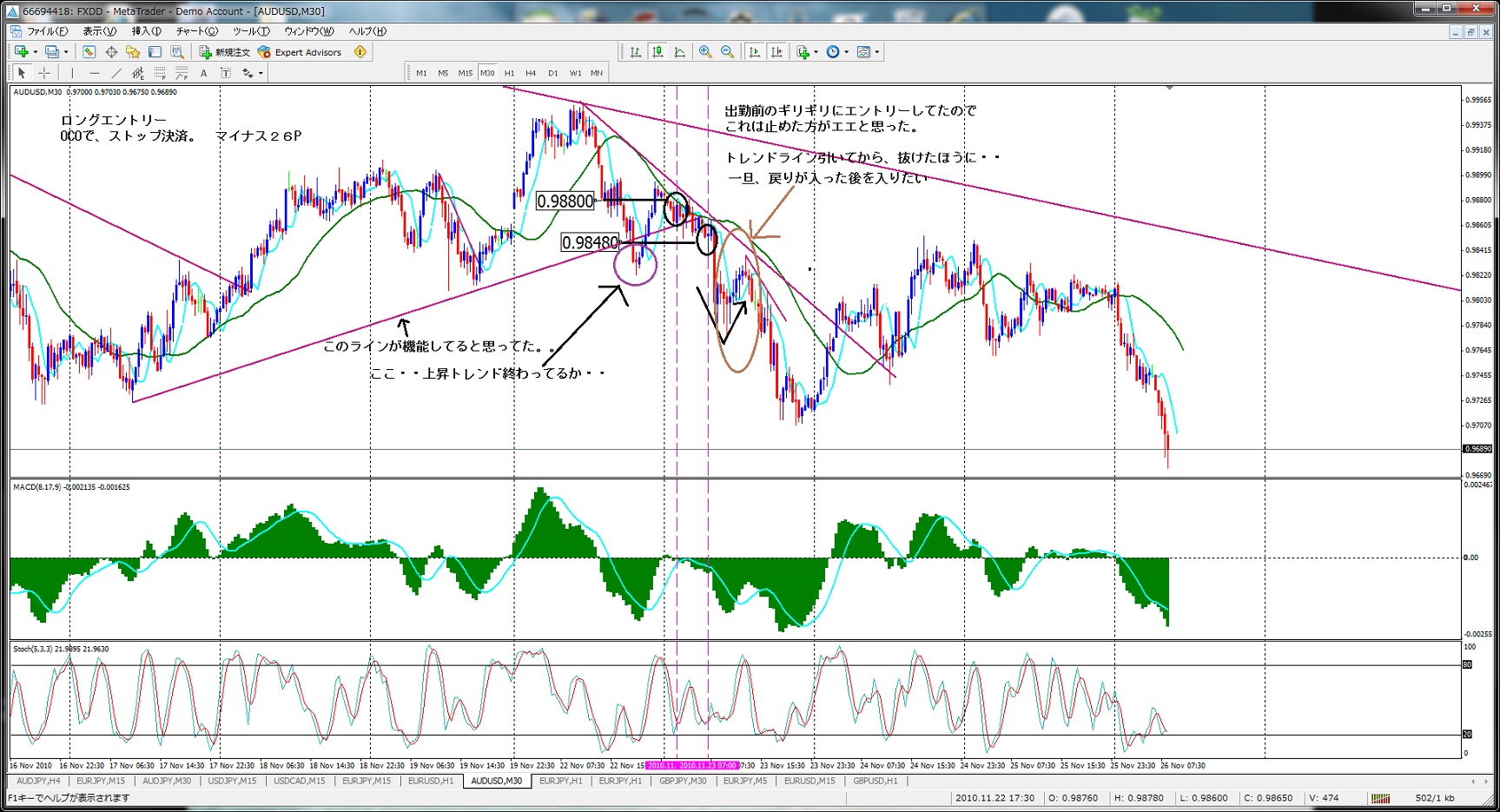Viewport: 1500px width, 812px height.
Task: Open the Market Watch window icon
Action: click(x=89, y=52)
